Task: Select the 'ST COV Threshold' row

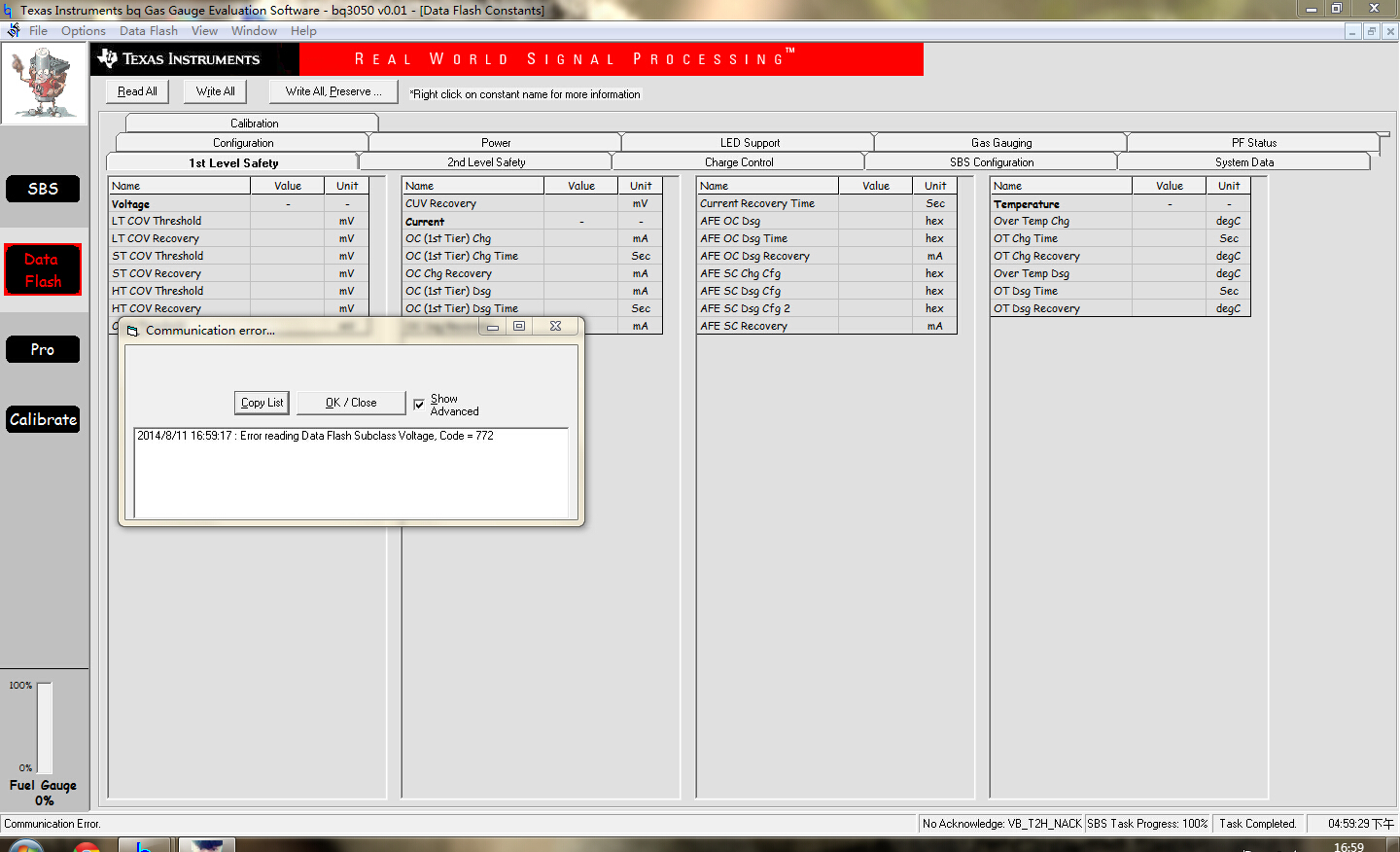Action: 238,256
